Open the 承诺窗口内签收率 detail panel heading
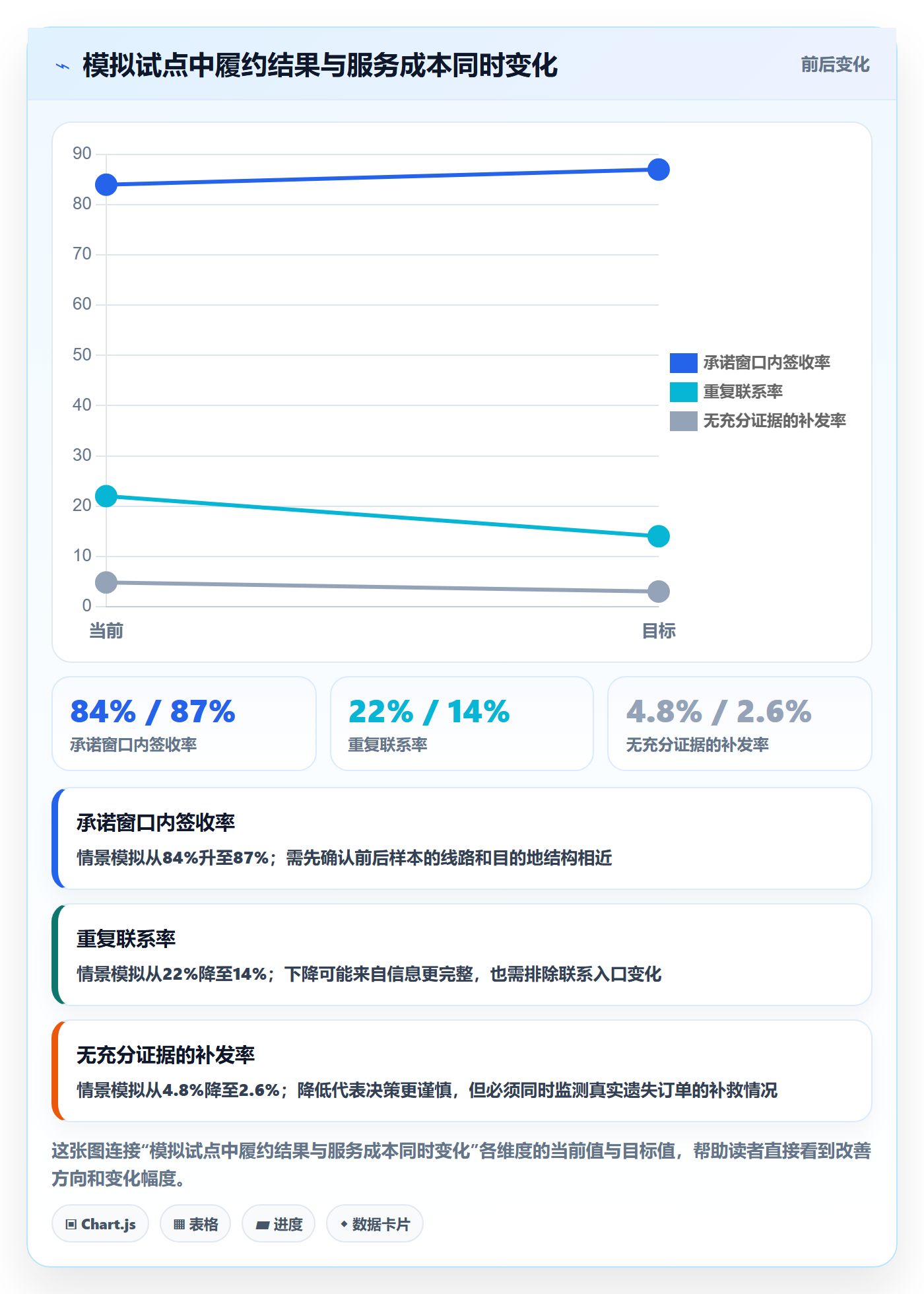 pos(156,823)
